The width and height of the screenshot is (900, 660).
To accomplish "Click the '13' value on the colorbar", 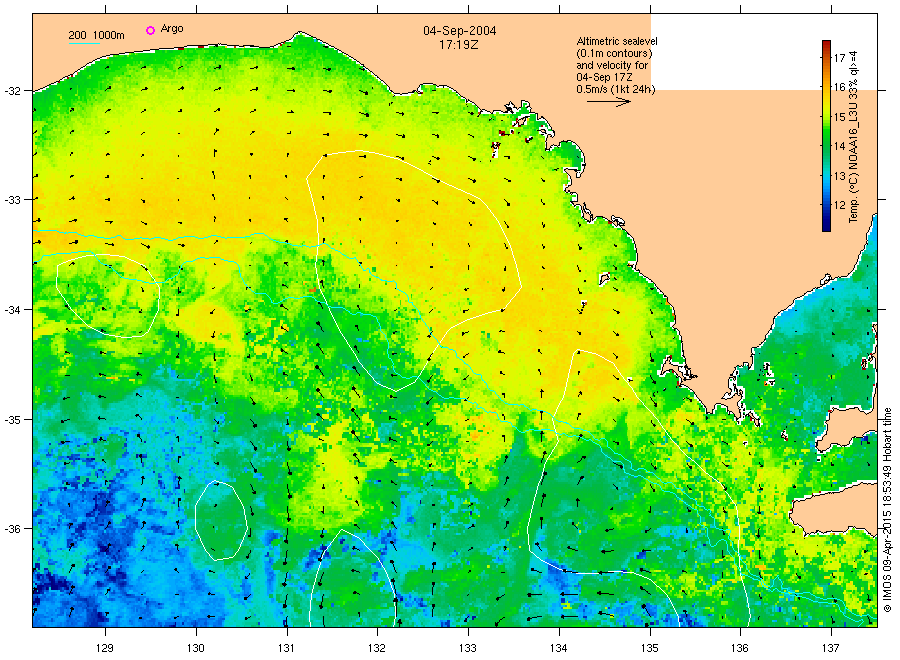I will [839, 176].
